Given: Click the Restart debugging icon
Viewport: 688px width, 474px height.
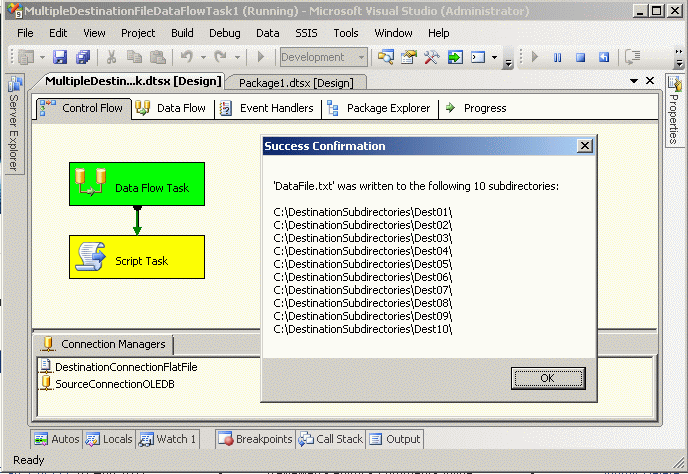Looking at the screenshot, I should pos(604,57).
